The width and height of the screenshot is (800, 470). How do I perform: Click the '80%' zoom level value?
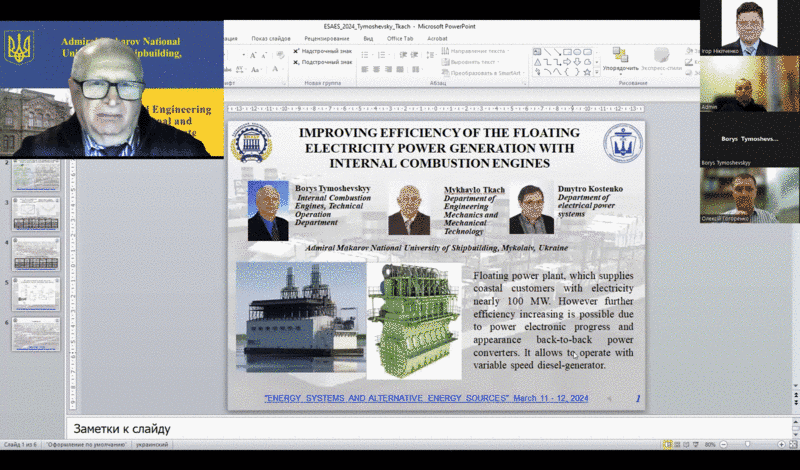pos(710,444)
